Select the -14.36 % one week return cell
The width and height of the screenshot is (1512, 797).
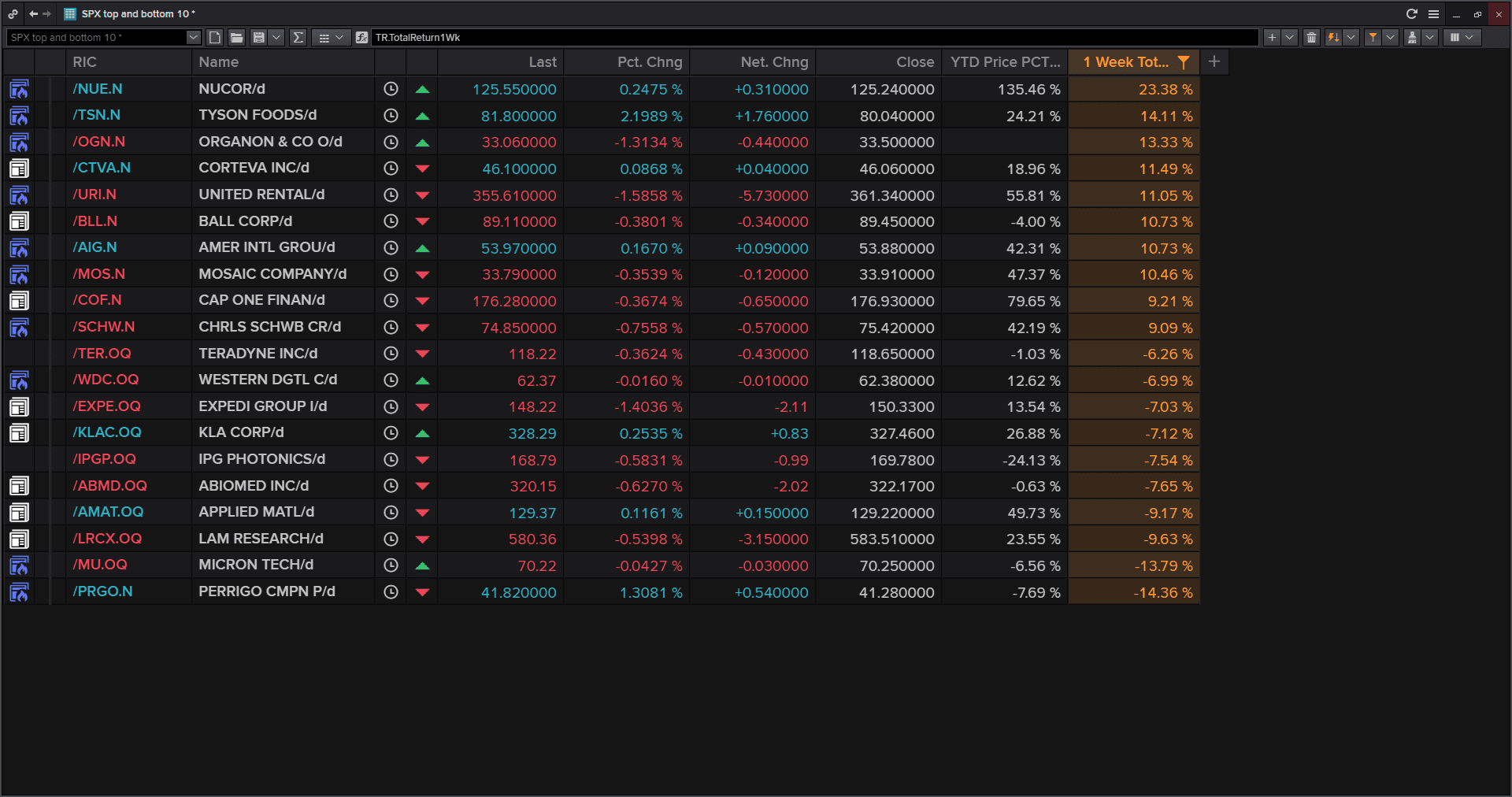pos(1134,592)
